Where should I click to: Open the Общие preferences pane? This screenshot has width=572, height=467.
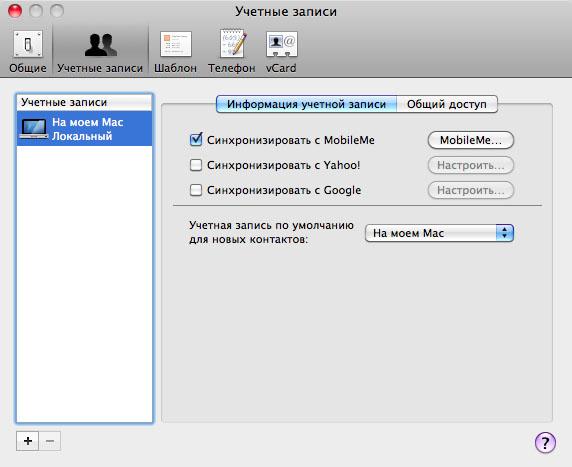[28, 51]
